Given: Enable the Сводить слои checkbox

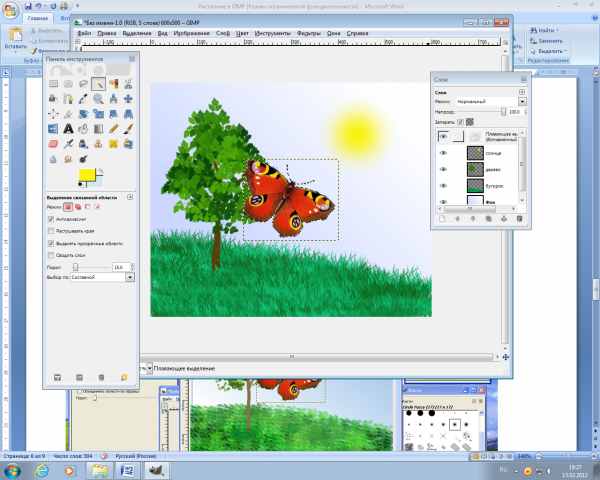Looking at the screenshot, I should tap(52, 255).
